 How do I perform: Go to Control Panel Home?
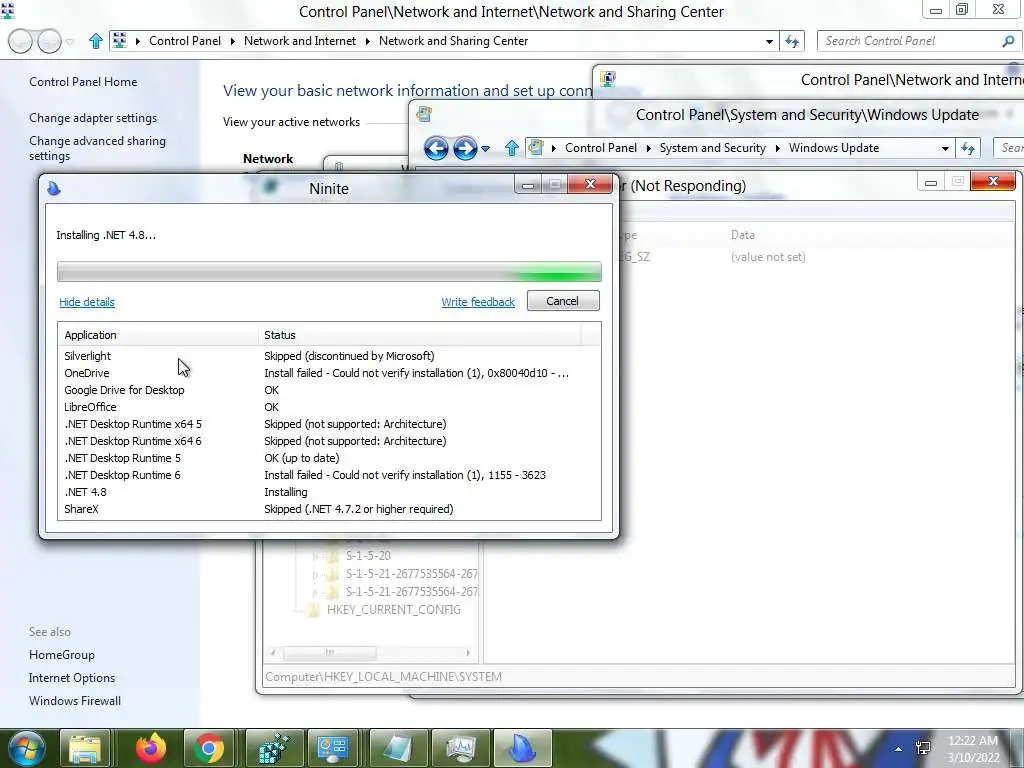(83, 82)
